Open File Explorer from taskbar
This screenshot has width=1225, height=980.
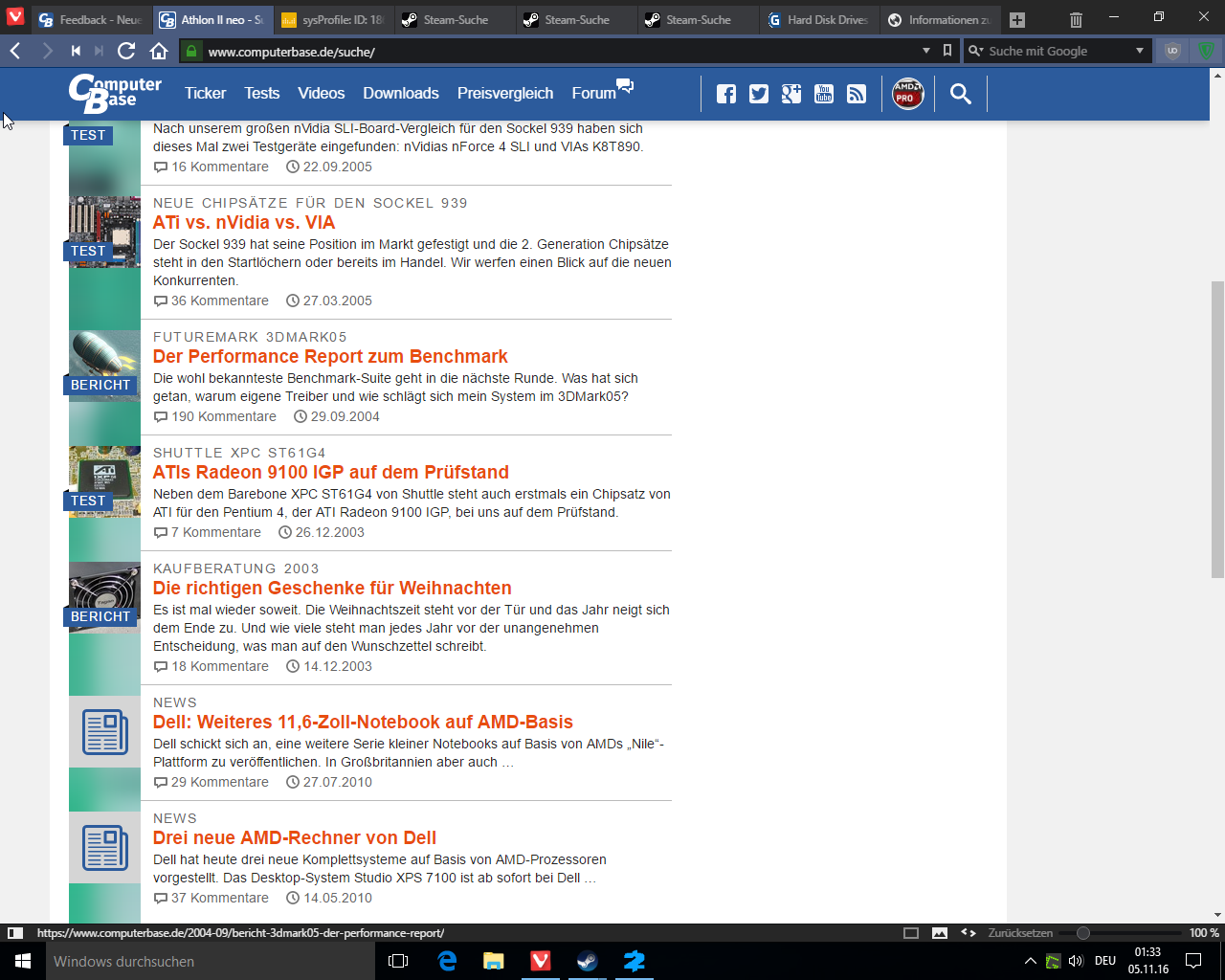click(x=494, y=961)
